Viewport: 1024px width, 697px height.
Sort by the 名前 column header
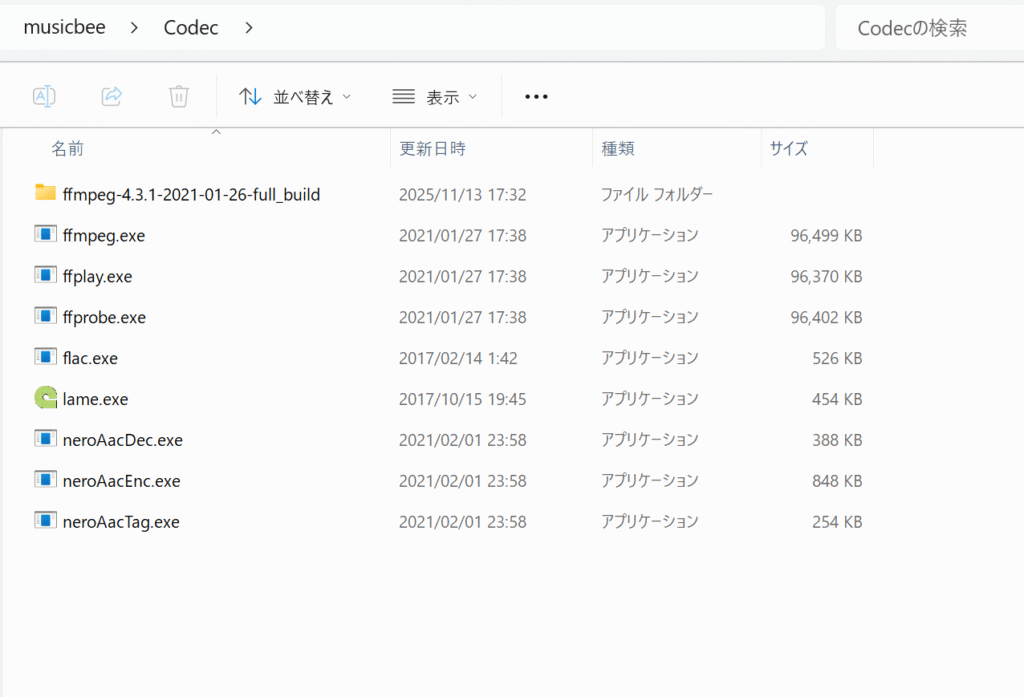tap(68, 149)
